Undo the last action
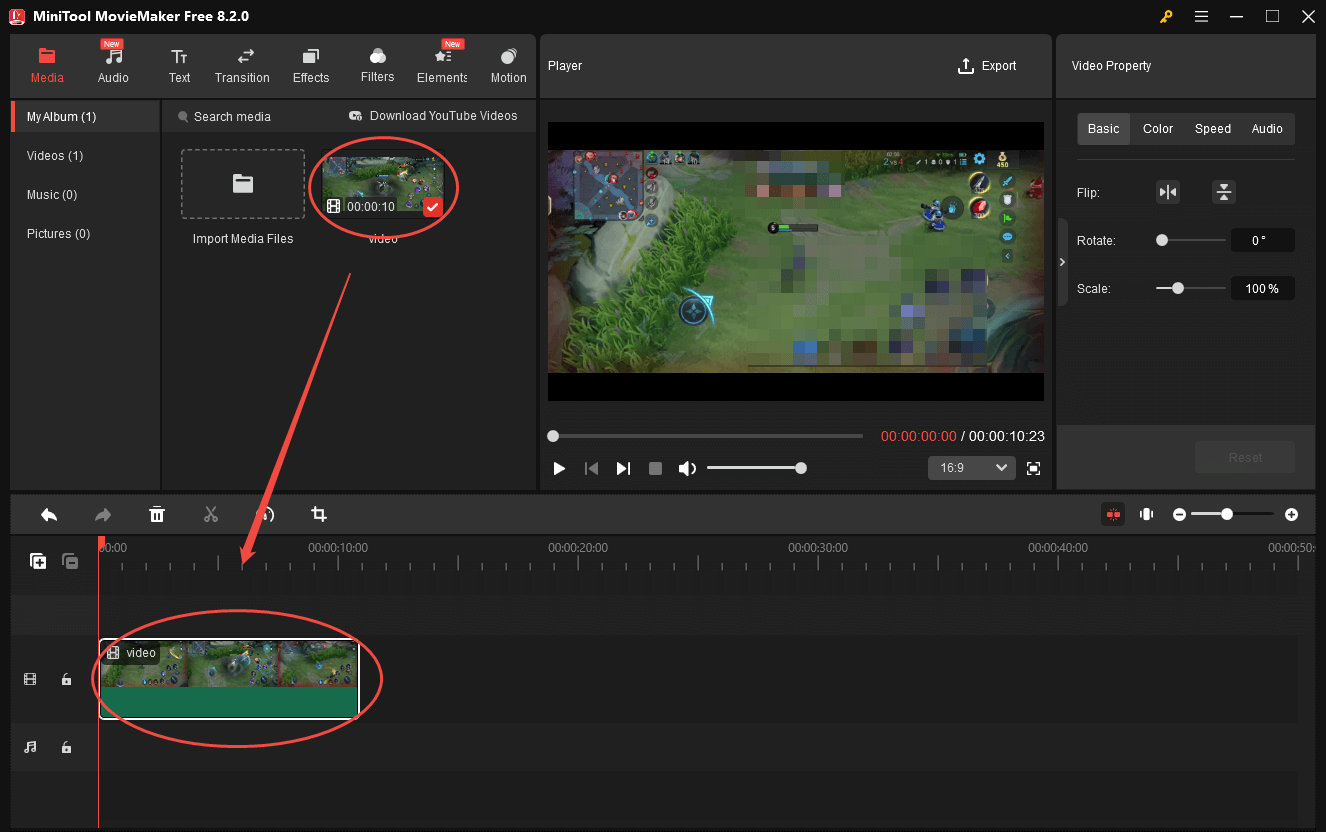 [x=49, y=514]
